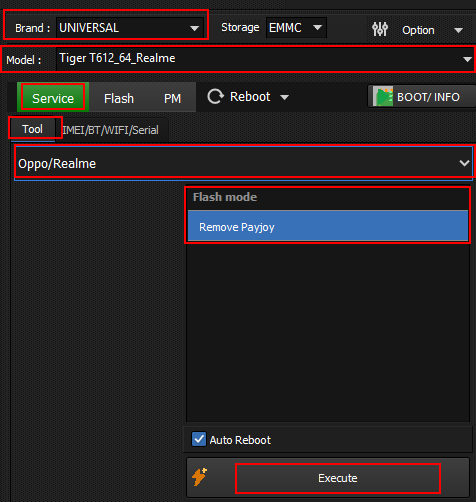Image resolution: width=476 pixels, height=502 pixels.
Task: Click the circular Reboot arrow icon
Action: pos(215,97)
